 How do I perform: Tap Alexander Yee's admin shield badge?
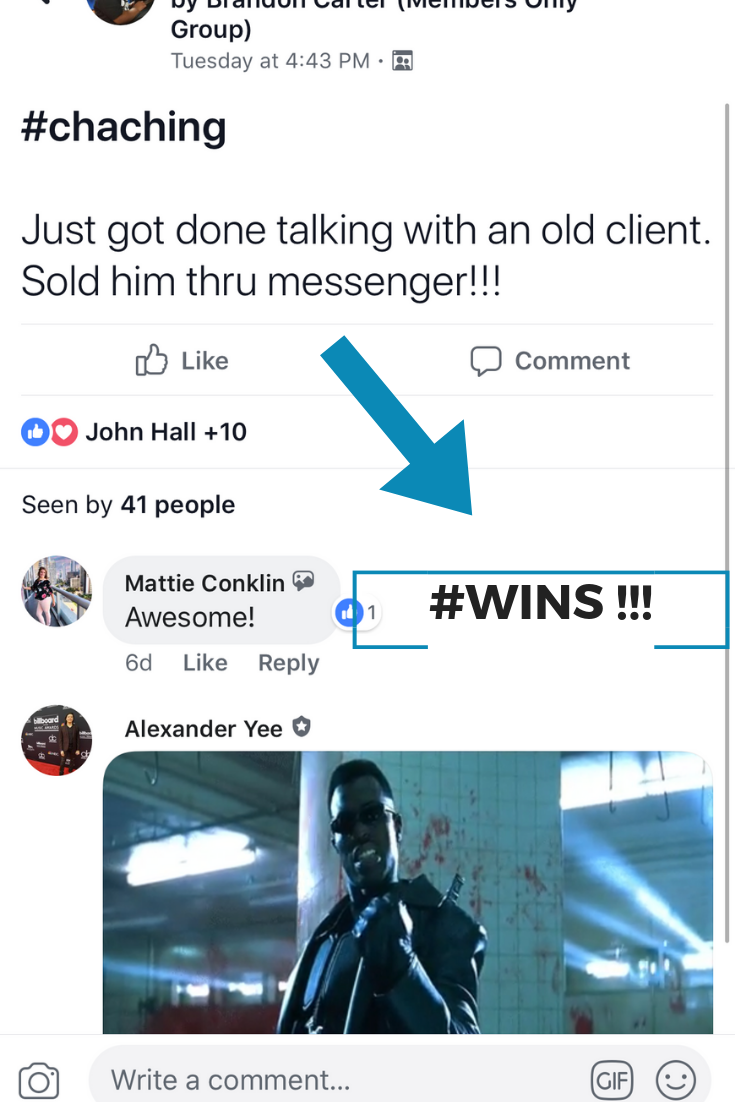pos(301,727)
